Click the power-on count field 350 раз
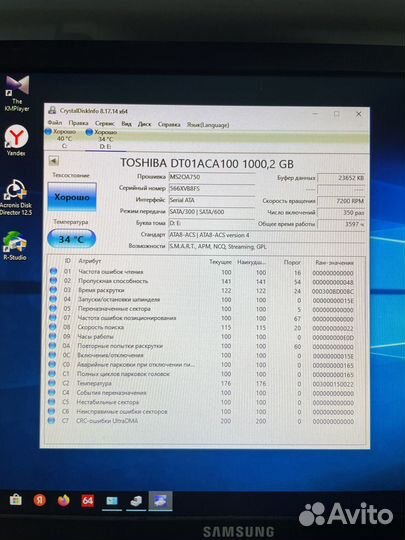Screen dimensions: 405x540 [x=341, y=212]
